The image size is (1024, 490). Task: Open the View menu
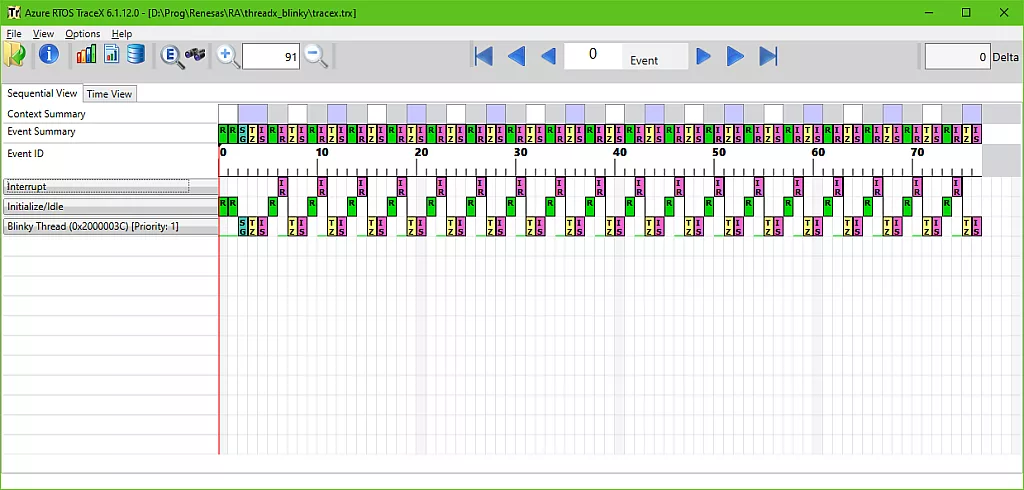[x=44, y=33]
